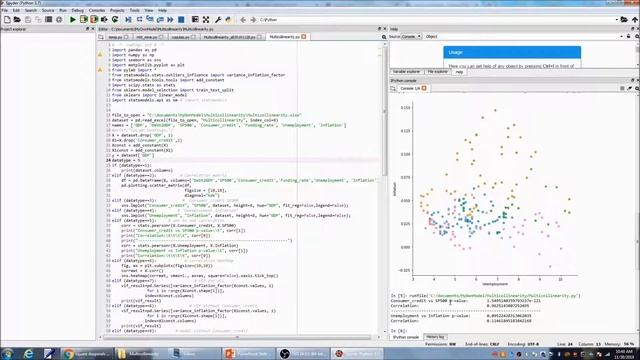Switch to the Chrome taskbar window
Screen dimensions: 640x360
87,353
